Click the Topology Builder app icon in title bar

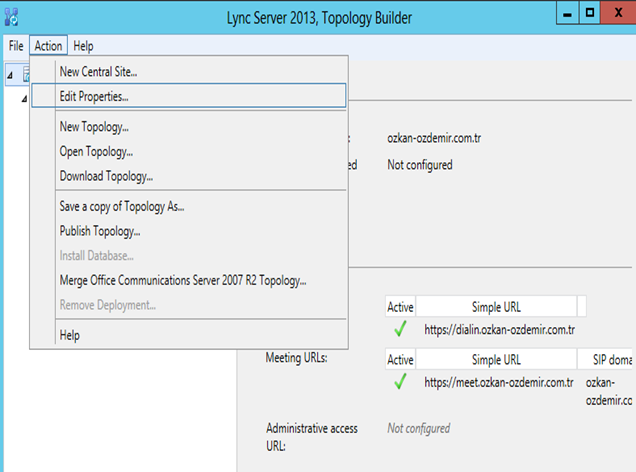[11, 17]
